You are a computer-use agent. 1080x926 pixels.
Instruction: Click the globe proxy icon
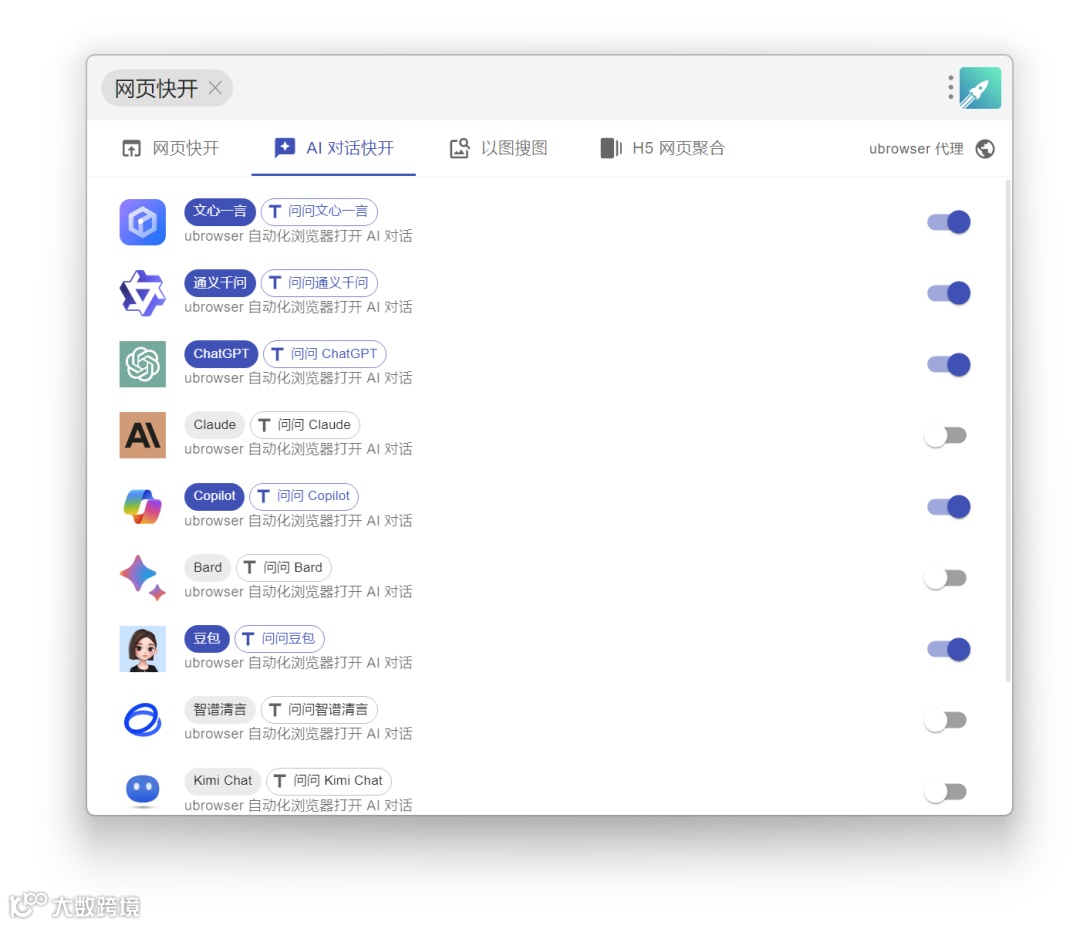click(x=985, y=149)
